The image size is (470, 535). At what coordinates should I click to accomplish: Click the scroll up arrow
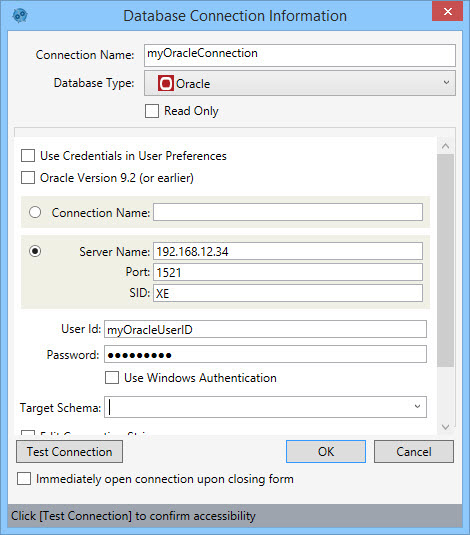tap(445, 146)
